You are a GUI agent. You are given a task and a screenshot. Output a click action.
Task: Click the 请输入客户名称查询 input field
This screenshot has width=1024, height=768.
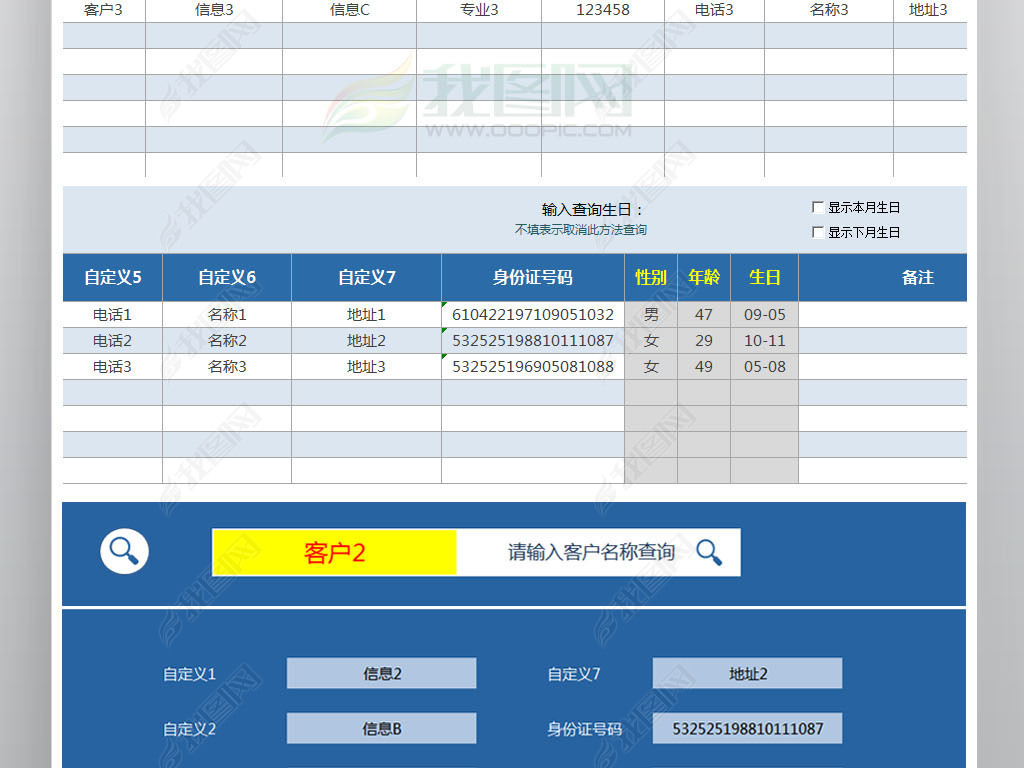(590, 551)
